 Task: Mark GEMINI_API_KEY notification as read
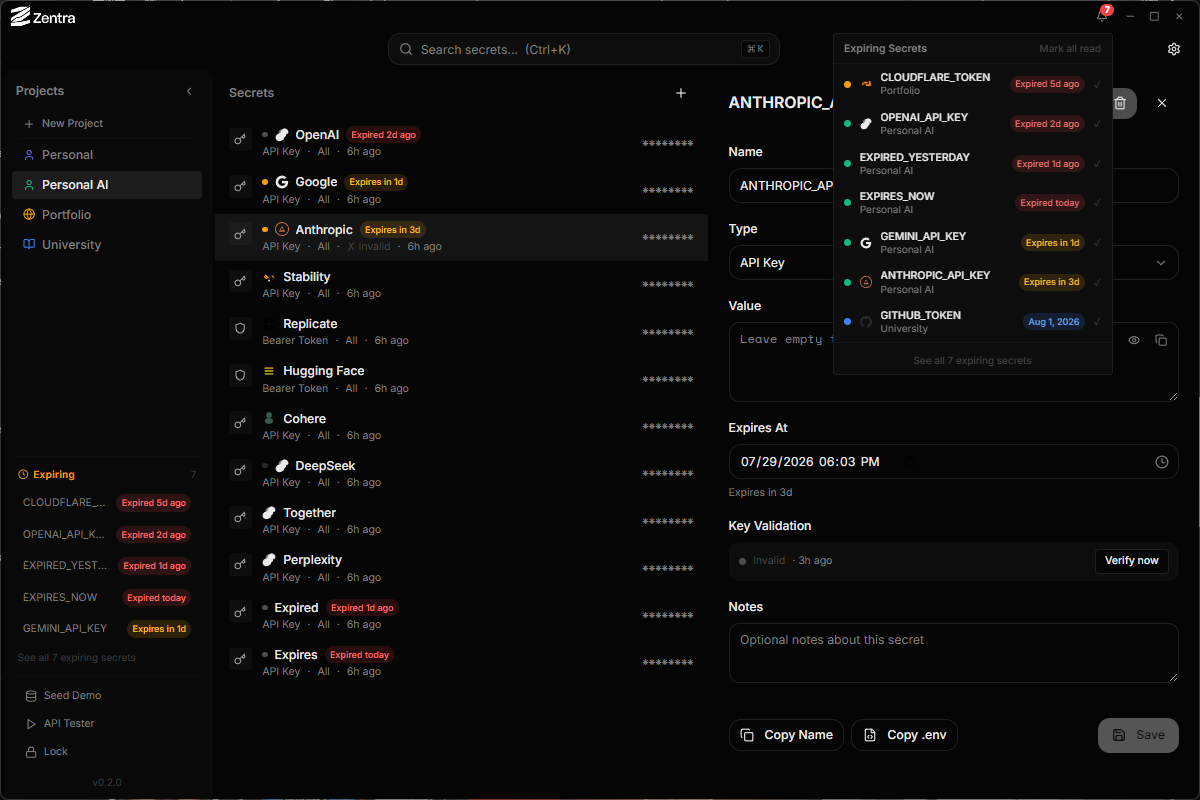tap(1098, 242)
